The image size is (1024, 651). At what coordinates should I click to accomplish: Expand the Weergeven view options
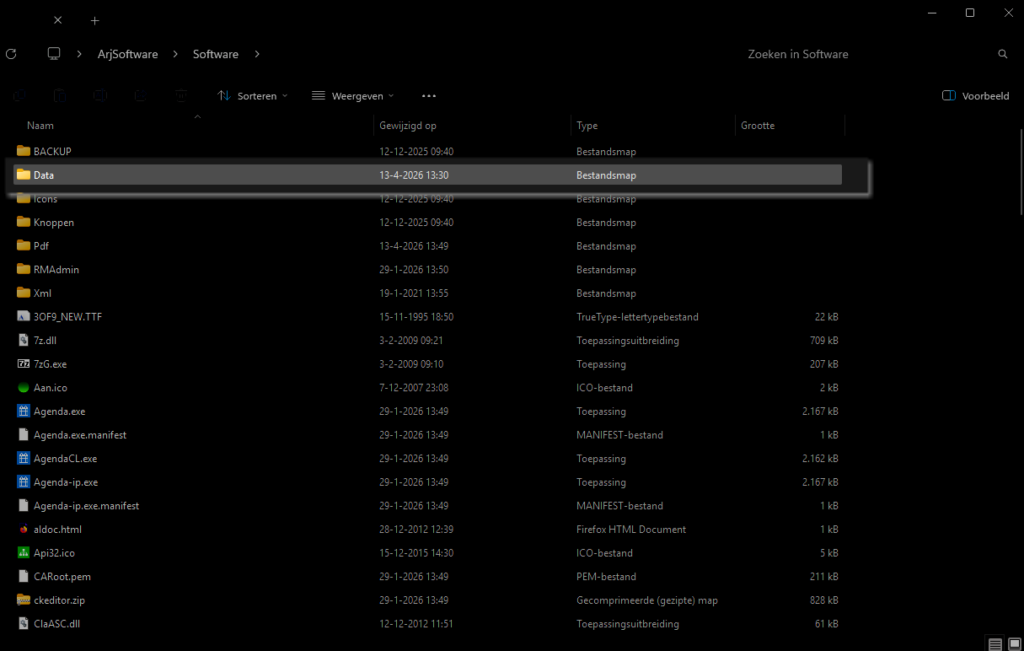tap(353, 96)
